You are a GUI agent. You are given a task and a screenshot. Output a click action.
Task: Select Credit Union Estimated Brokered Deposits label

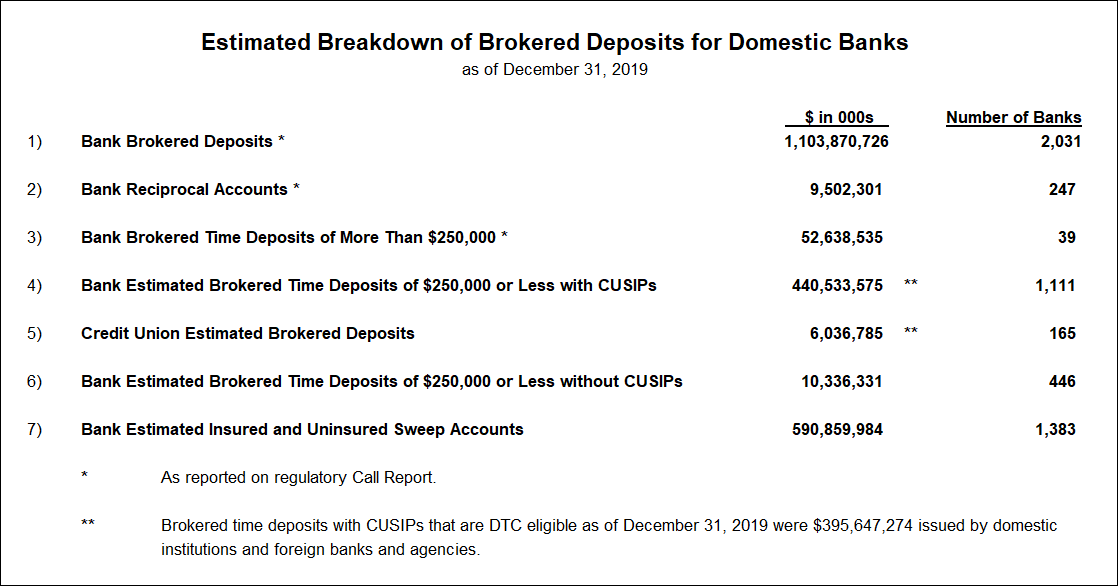[x=247, y=334]
